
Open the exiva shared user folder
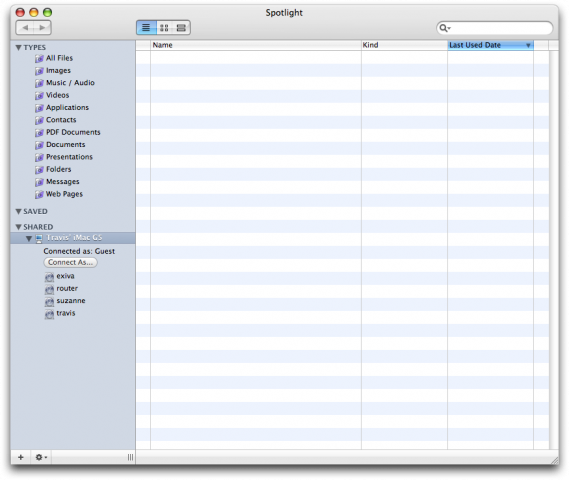click(60, 276)
